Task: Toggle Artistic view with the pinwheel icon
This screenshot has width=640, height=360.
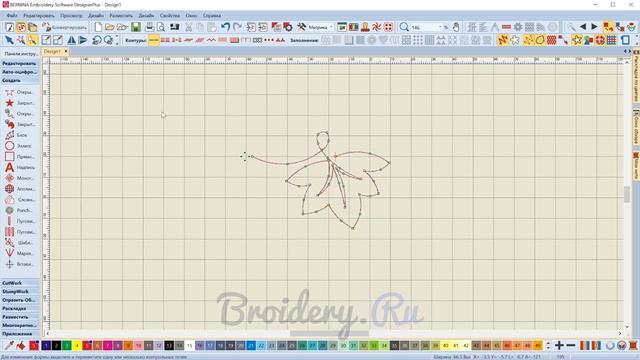Action: pyautogui.click(x=376, y=27)
